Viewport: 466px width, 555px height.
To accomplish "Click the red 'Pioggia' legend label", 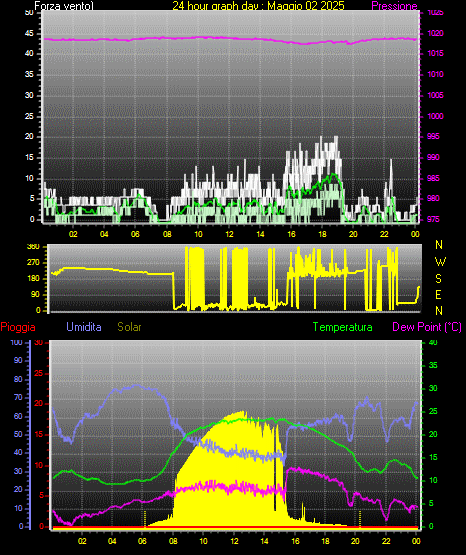I will click(x=18, y=327).
